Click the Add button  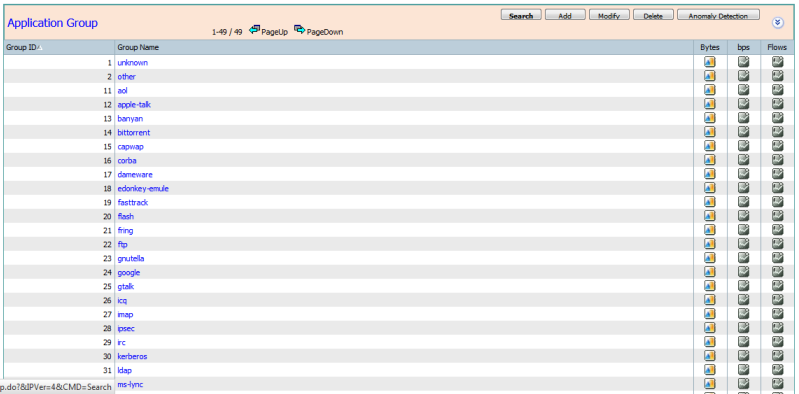(565, 15)
